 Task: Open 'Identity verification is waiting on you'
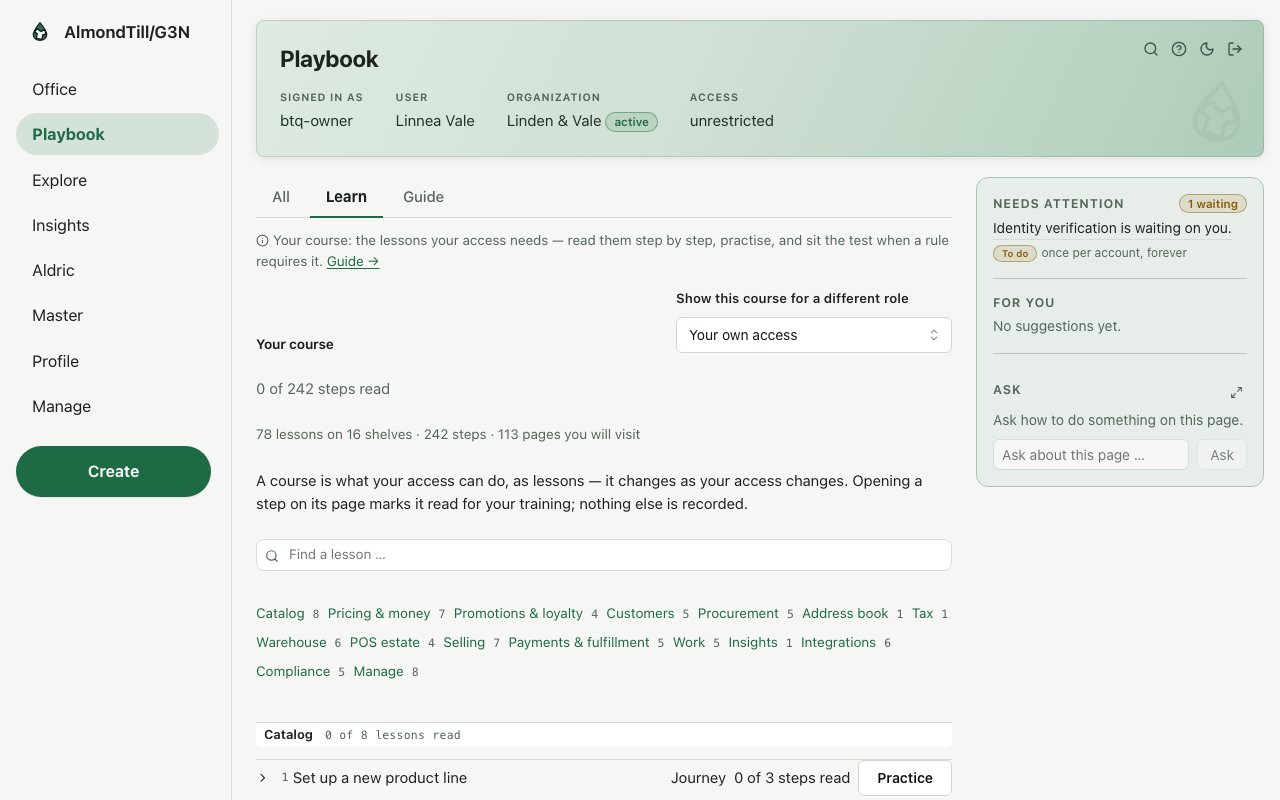click(x=1112, y=228)
